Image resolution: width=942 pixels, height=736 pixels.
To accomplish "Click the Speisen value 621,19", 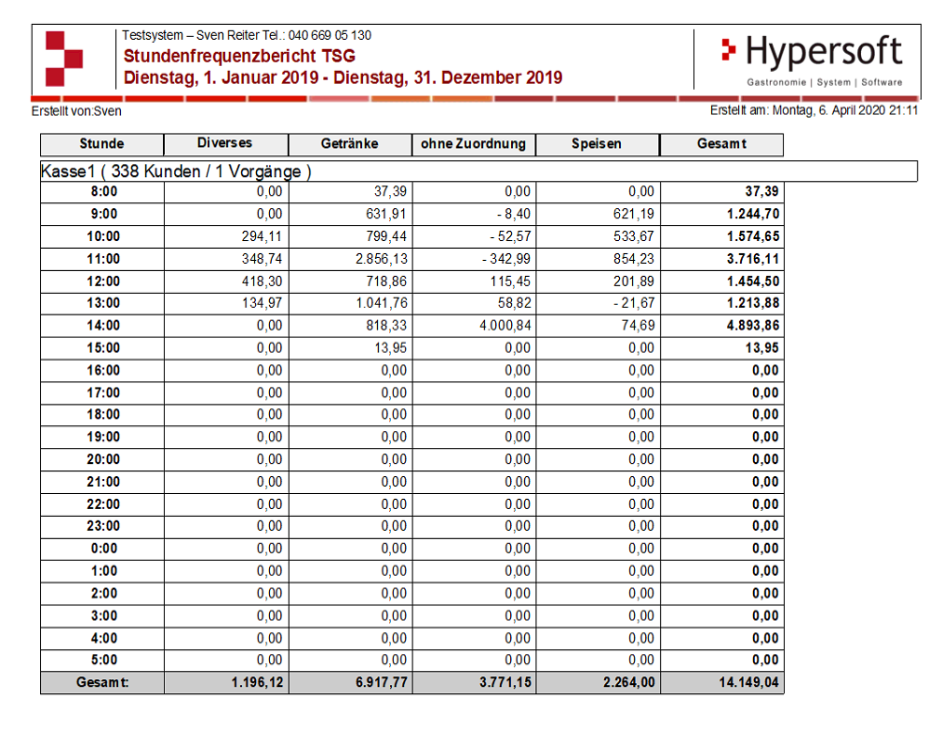I will coord(634,214).
